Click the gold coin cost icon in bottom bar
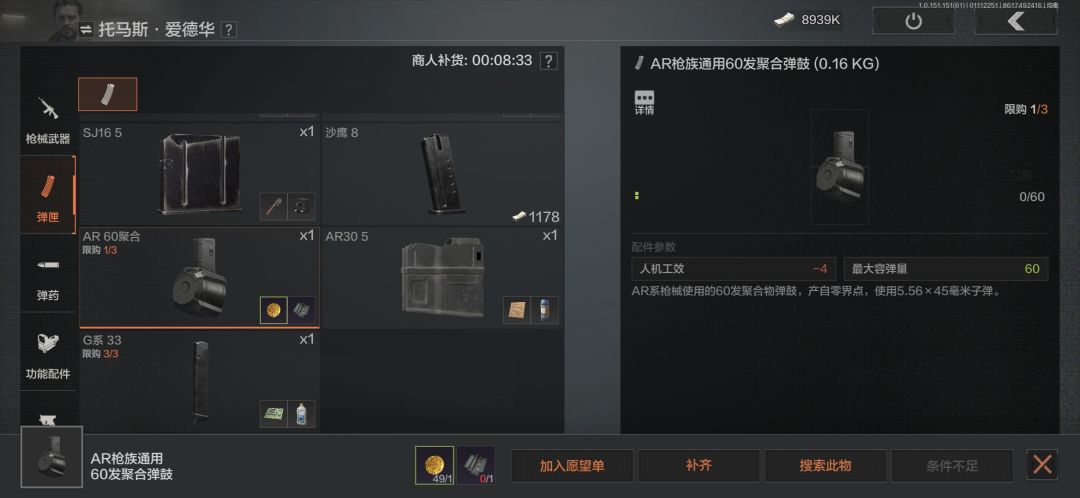Image resolution: width=1080 pixels, height=498 pixels. [434, 465]
